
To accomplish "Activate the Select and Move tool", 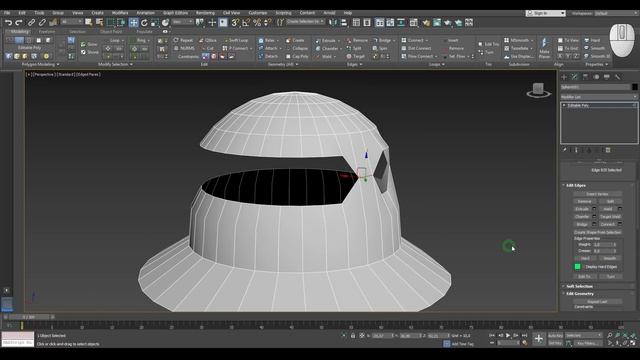I will point(133,22).
